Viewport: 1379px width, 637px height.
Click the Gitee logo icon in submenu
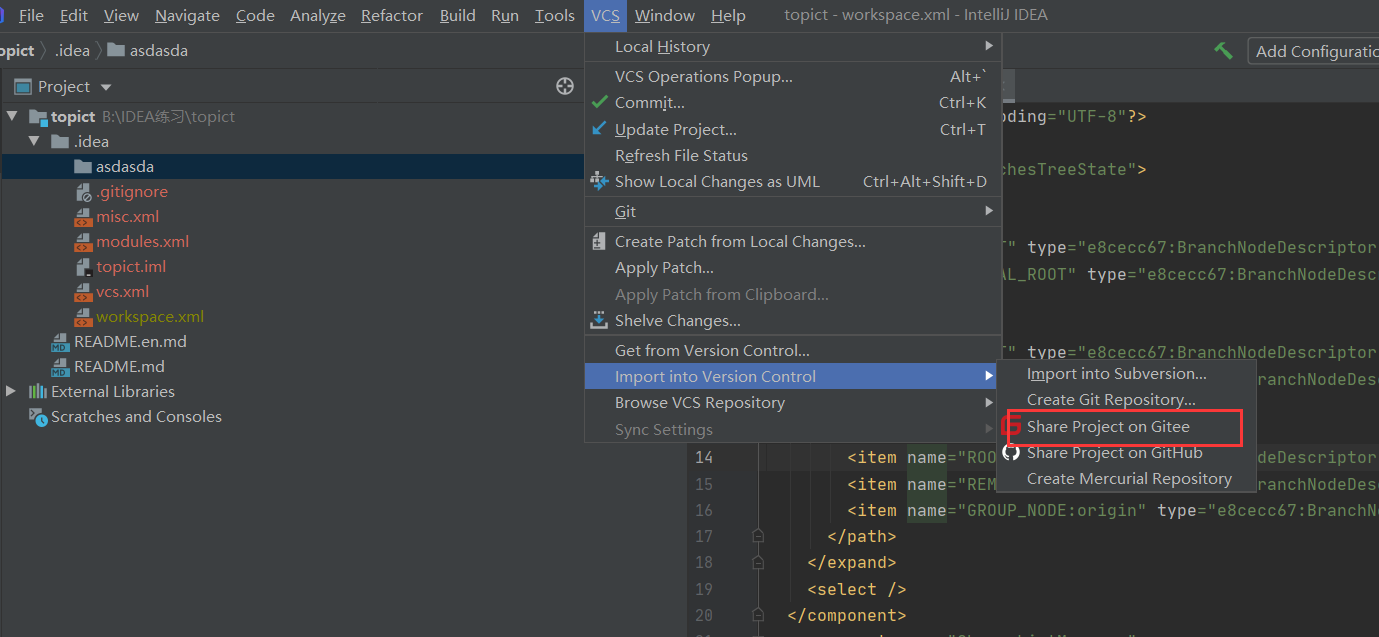click(1011, 427)
